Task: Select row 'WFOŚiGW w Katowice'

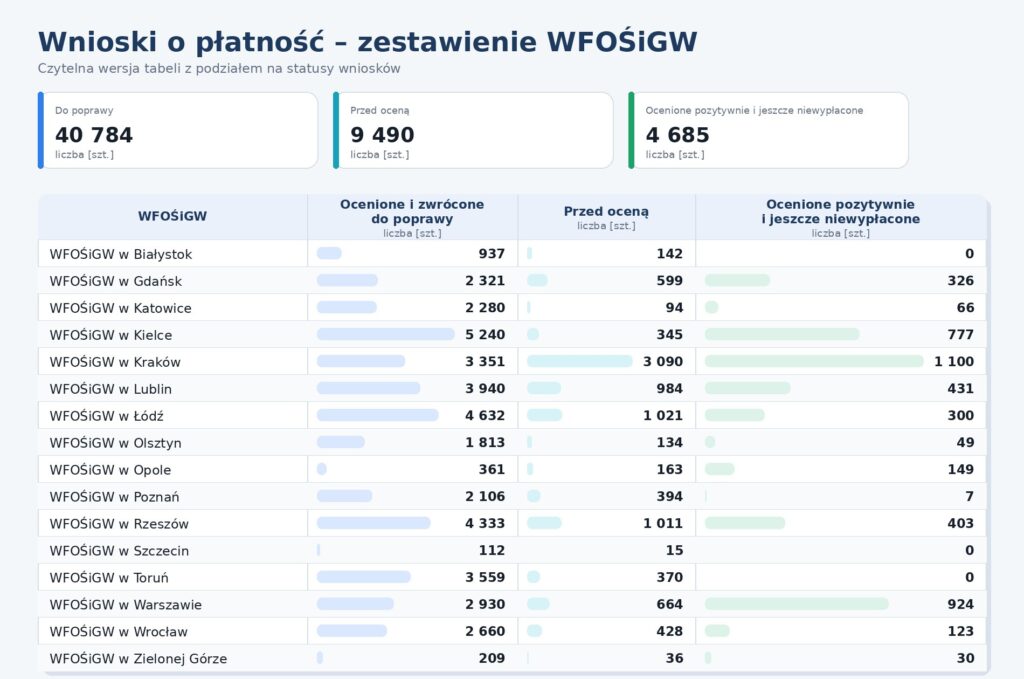Action: (512, 308)
